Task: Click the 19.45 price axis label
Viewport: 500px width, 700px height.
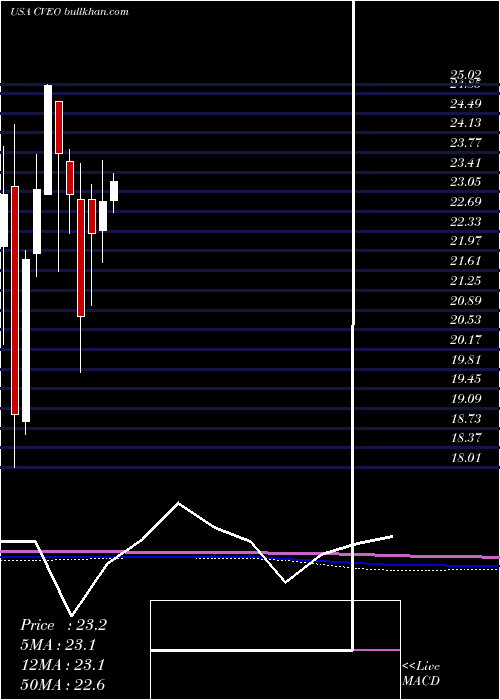Action: [x=466, y=379]
